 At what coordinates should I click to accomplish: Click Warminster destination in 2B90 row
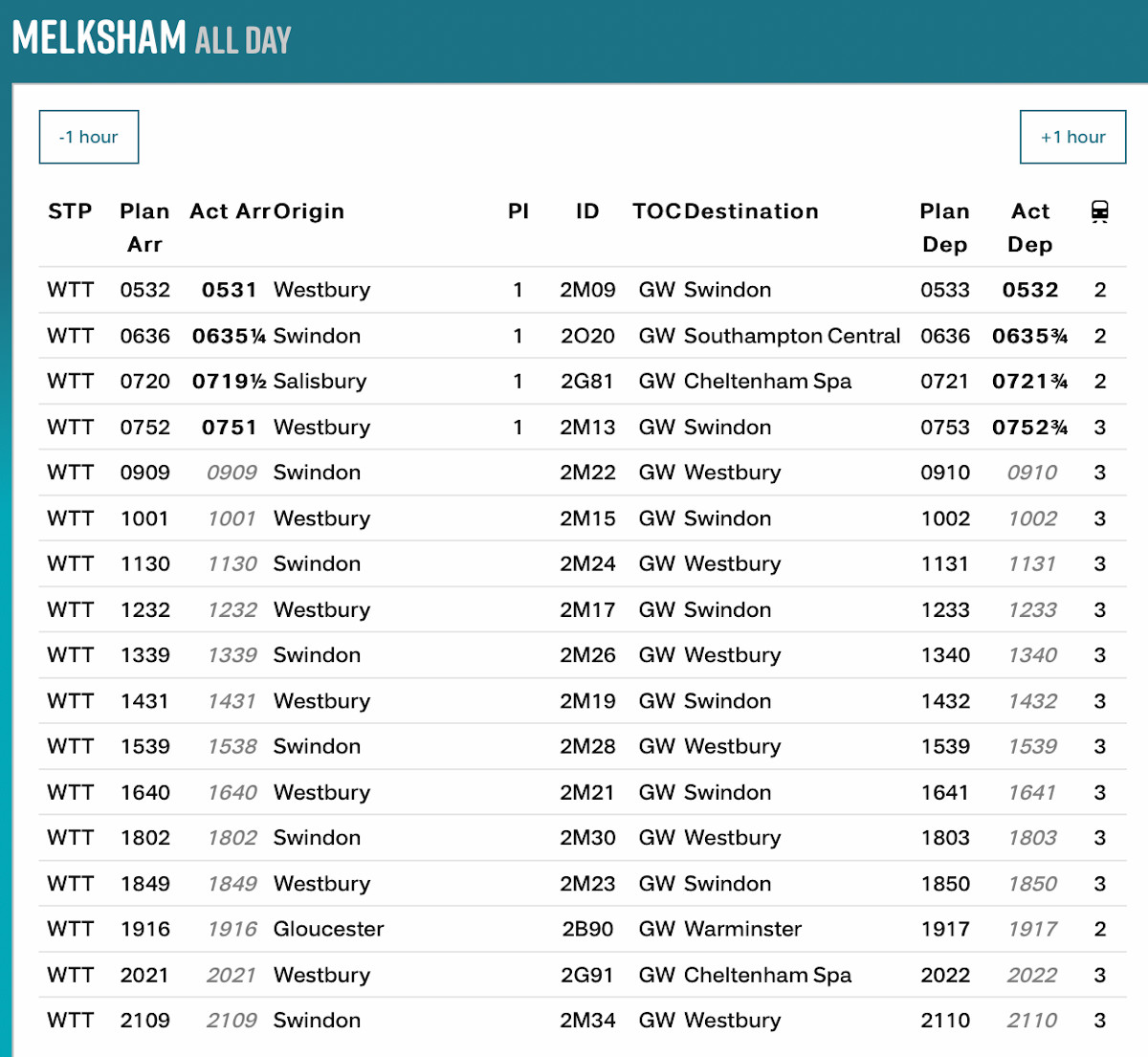click(x=742, y=929)
